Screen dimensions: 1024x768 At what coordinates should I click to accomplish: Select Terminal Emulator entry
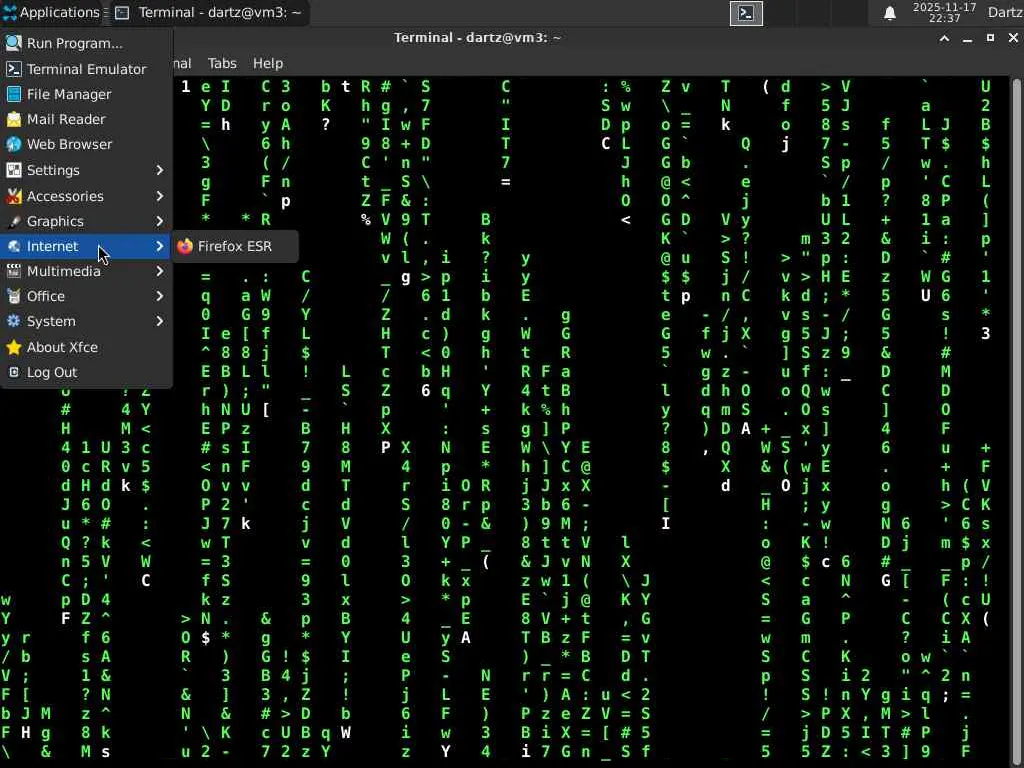(x=86, y=69)
